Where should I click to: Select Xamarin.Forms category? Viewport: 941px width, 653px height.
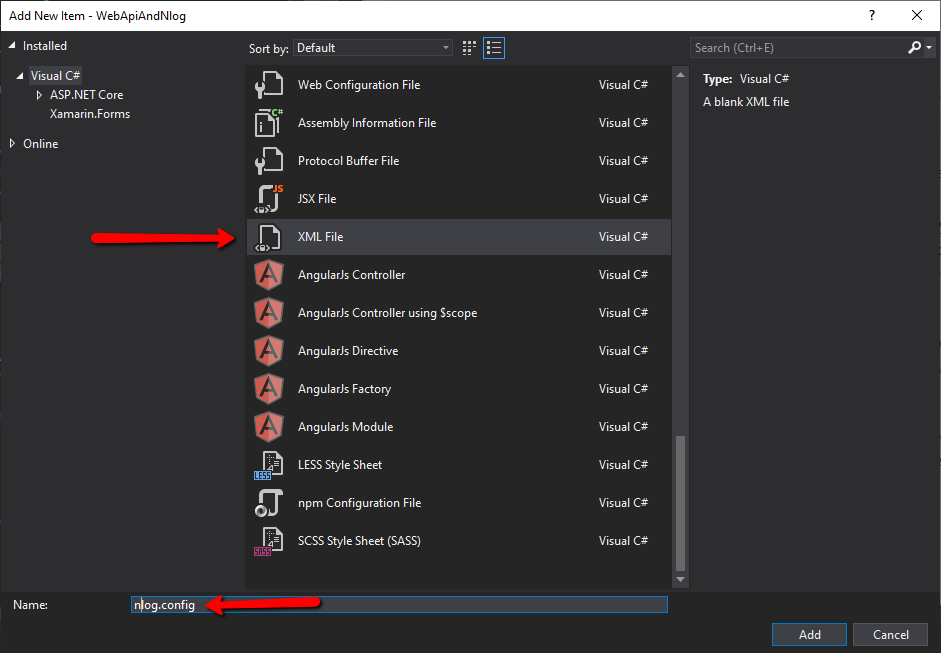[90, 114]
